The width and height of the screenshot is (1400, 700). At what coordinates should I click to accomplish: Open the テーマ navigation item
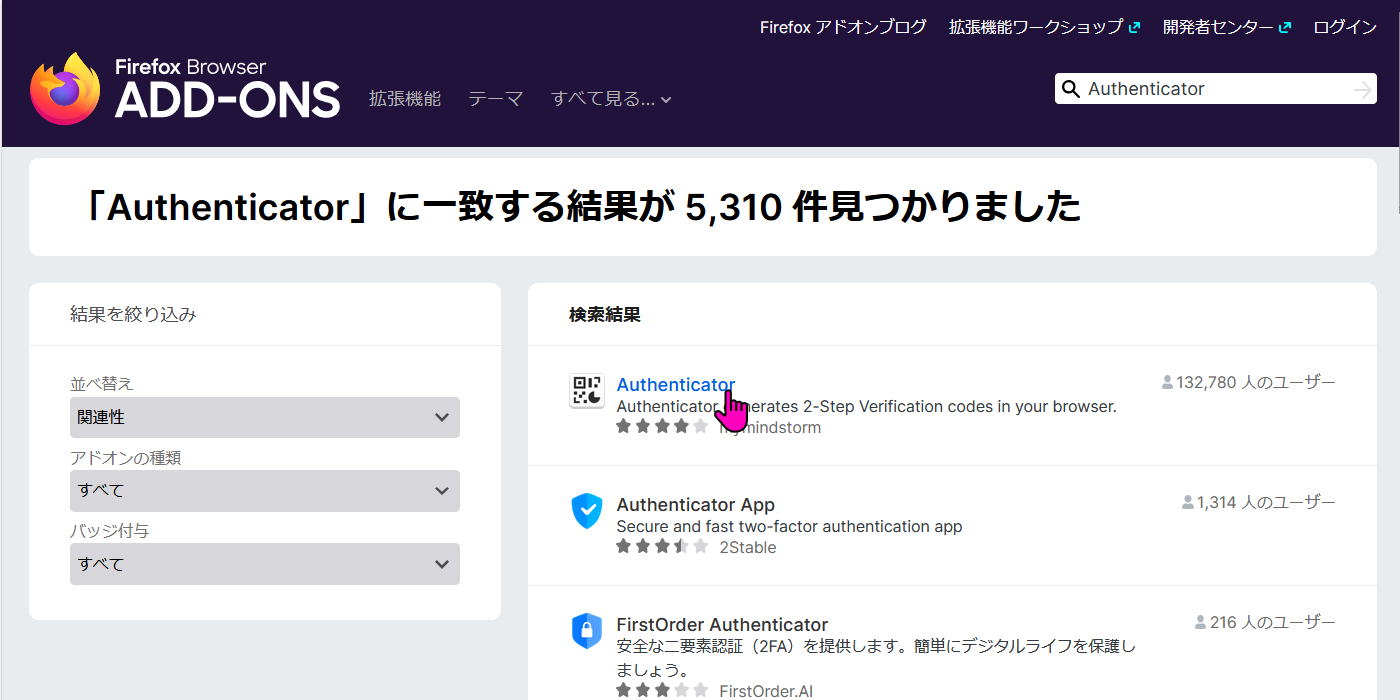pos(496,99)
